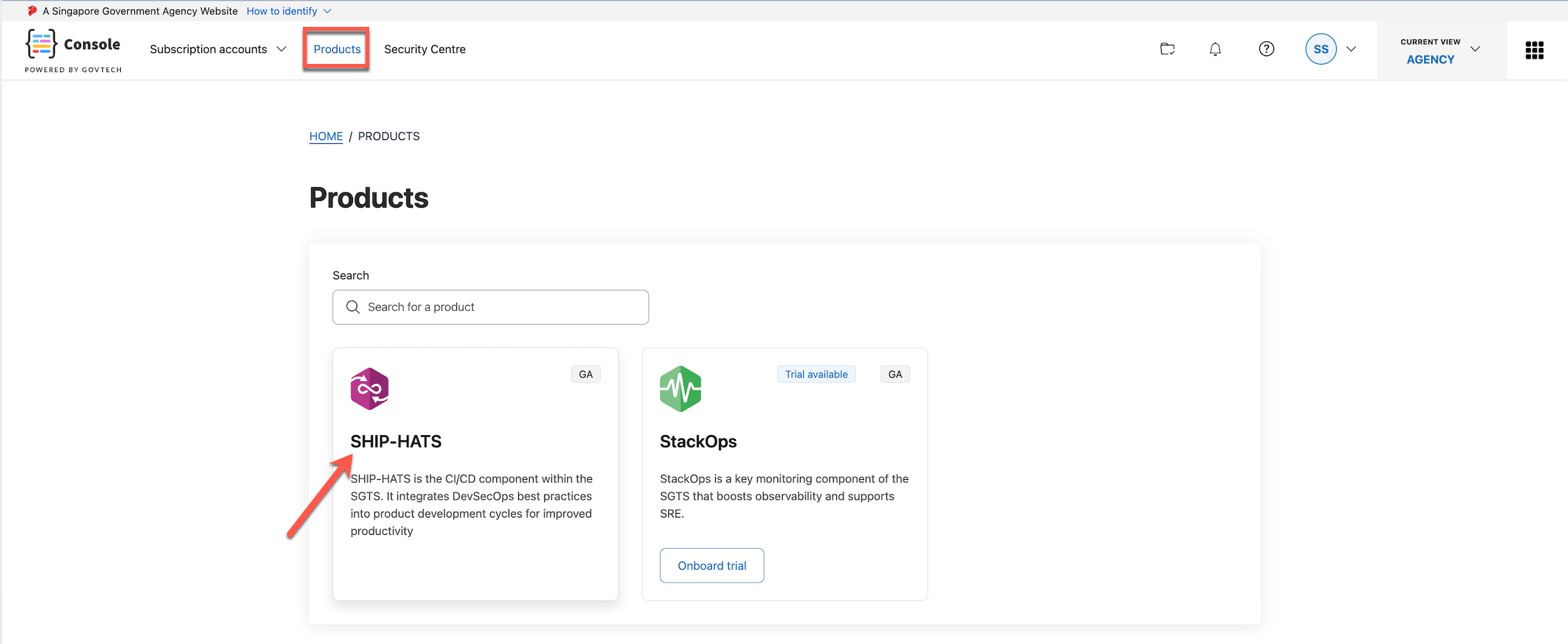Image resolution: width=1568 pixels, height=644 pixels.
Task: Click the help question mark icon
Action: coord(1266,49)
